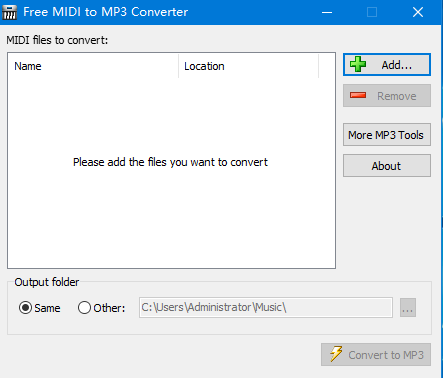Screen dimensions: 443x378
Task: Minimize the Free MIDI to MP3 Converter window
Action: point(327,12)
